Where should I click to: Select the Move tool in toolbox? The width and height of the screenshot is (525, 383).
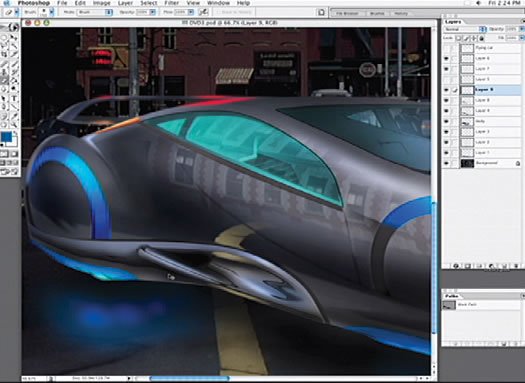(x=14, y=37)
